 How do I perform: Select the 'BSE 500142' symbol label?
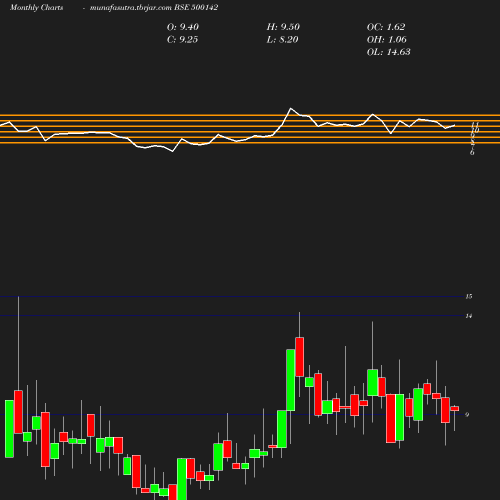tap(196, 7)
